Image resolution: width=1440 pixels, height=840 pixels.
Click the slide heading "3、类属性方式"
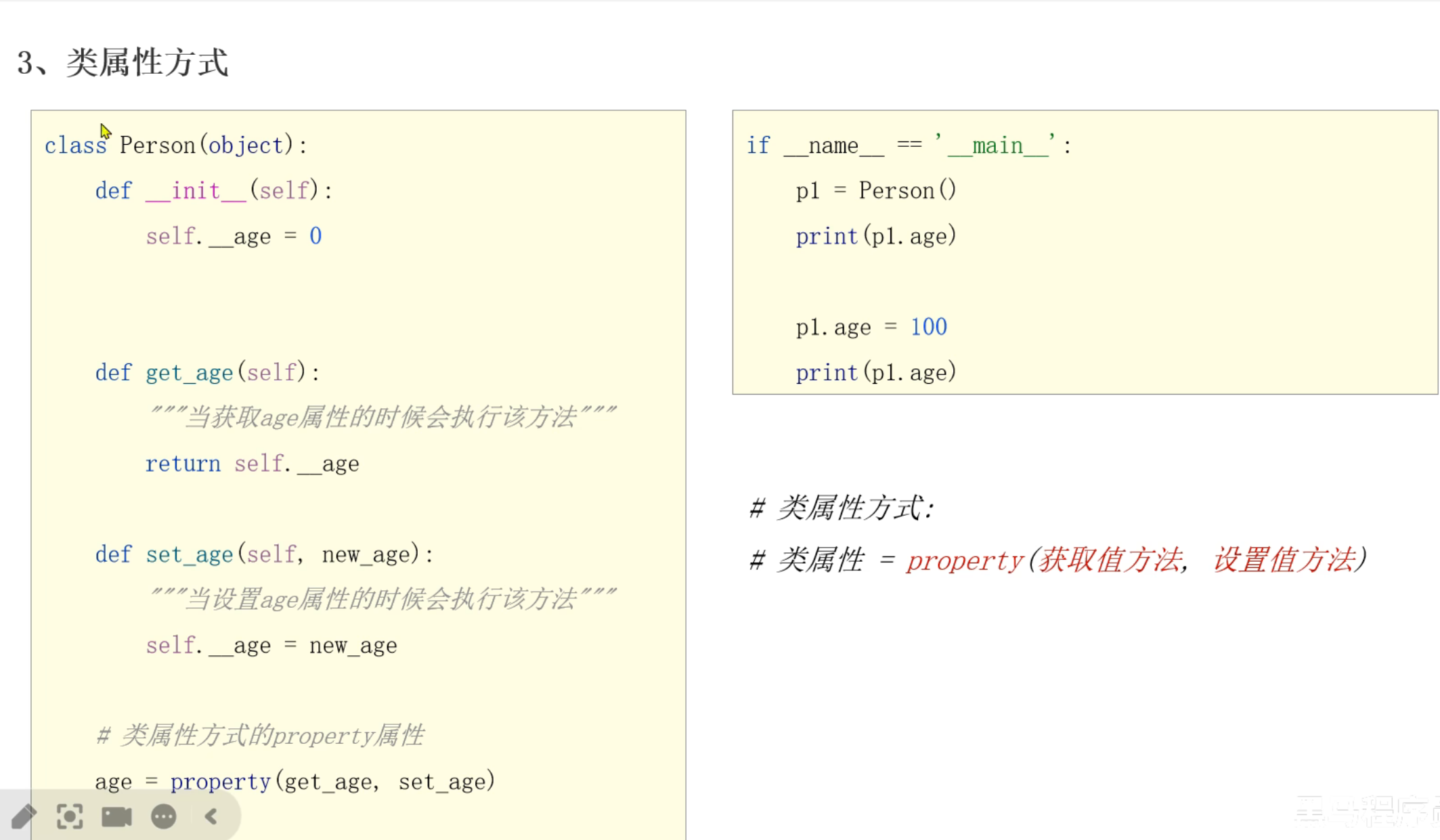(x=123, y=63)
